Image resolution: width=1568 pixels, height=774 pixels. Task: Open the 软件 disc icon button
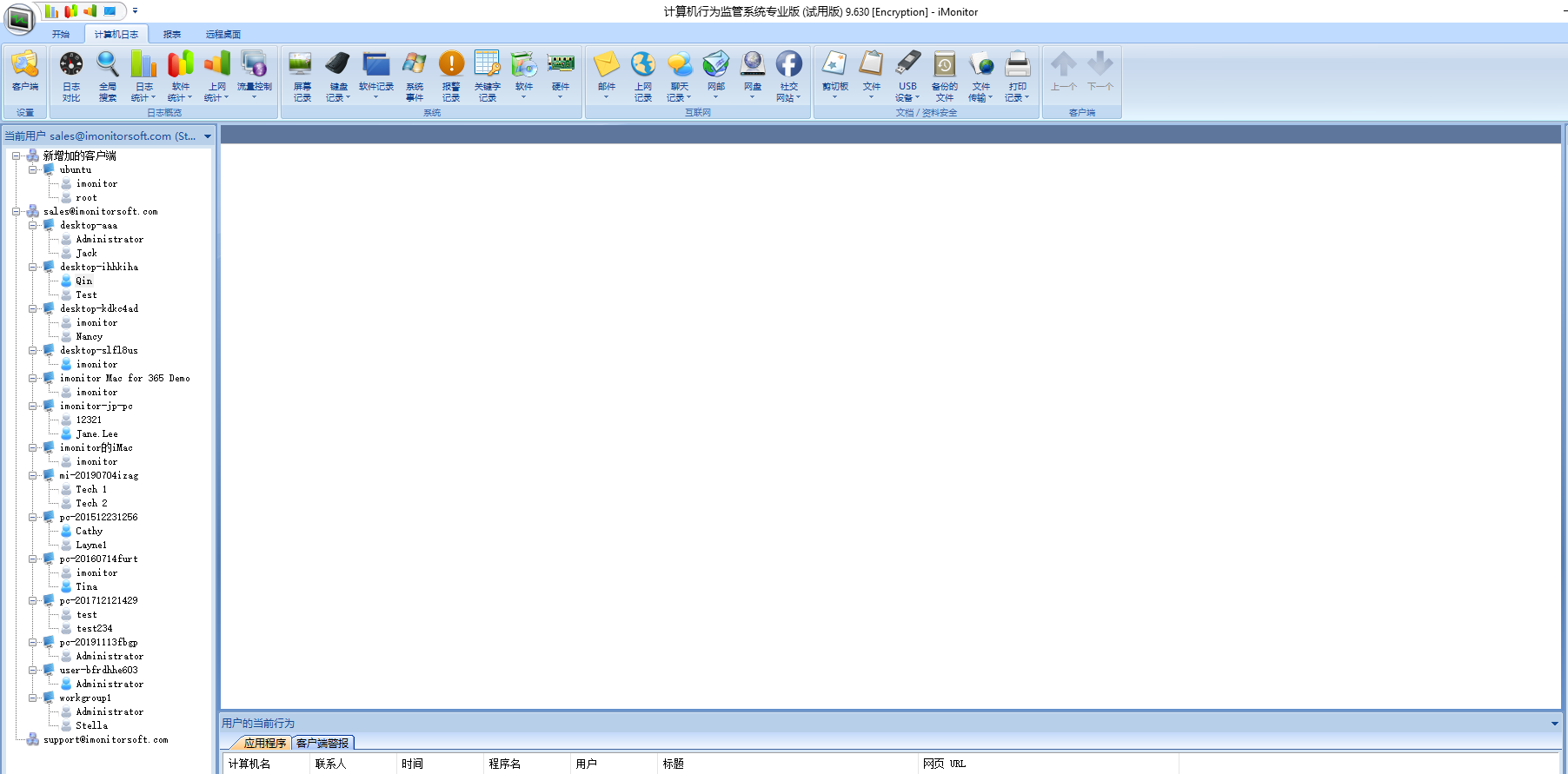tap(524, 76)
